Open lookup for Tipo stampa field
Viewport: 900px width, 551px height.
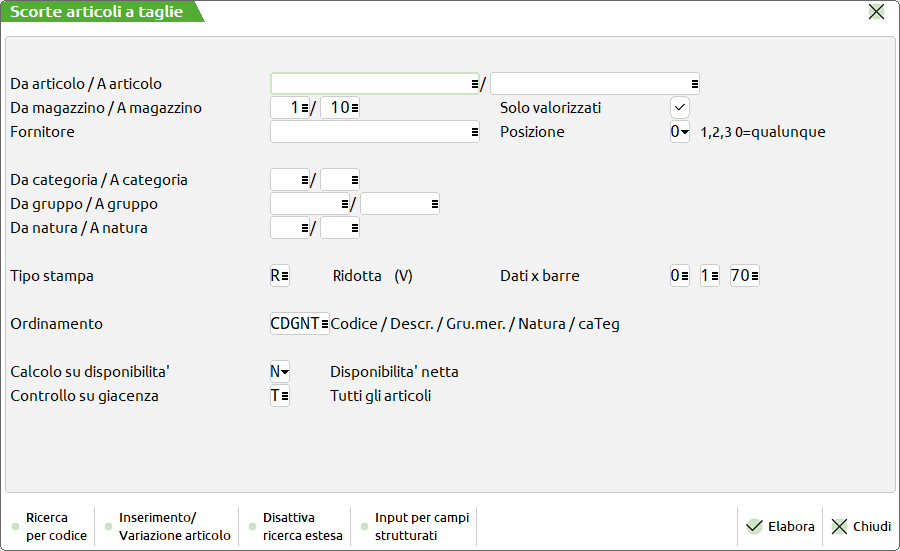[x=284, y=276]
